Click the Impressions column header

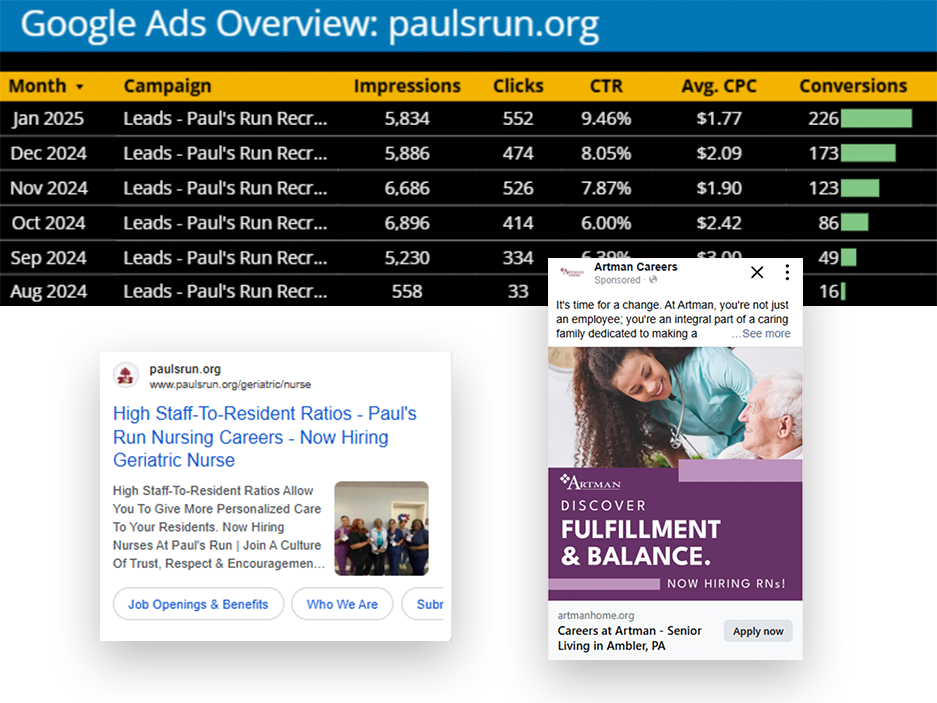[407, 86]
